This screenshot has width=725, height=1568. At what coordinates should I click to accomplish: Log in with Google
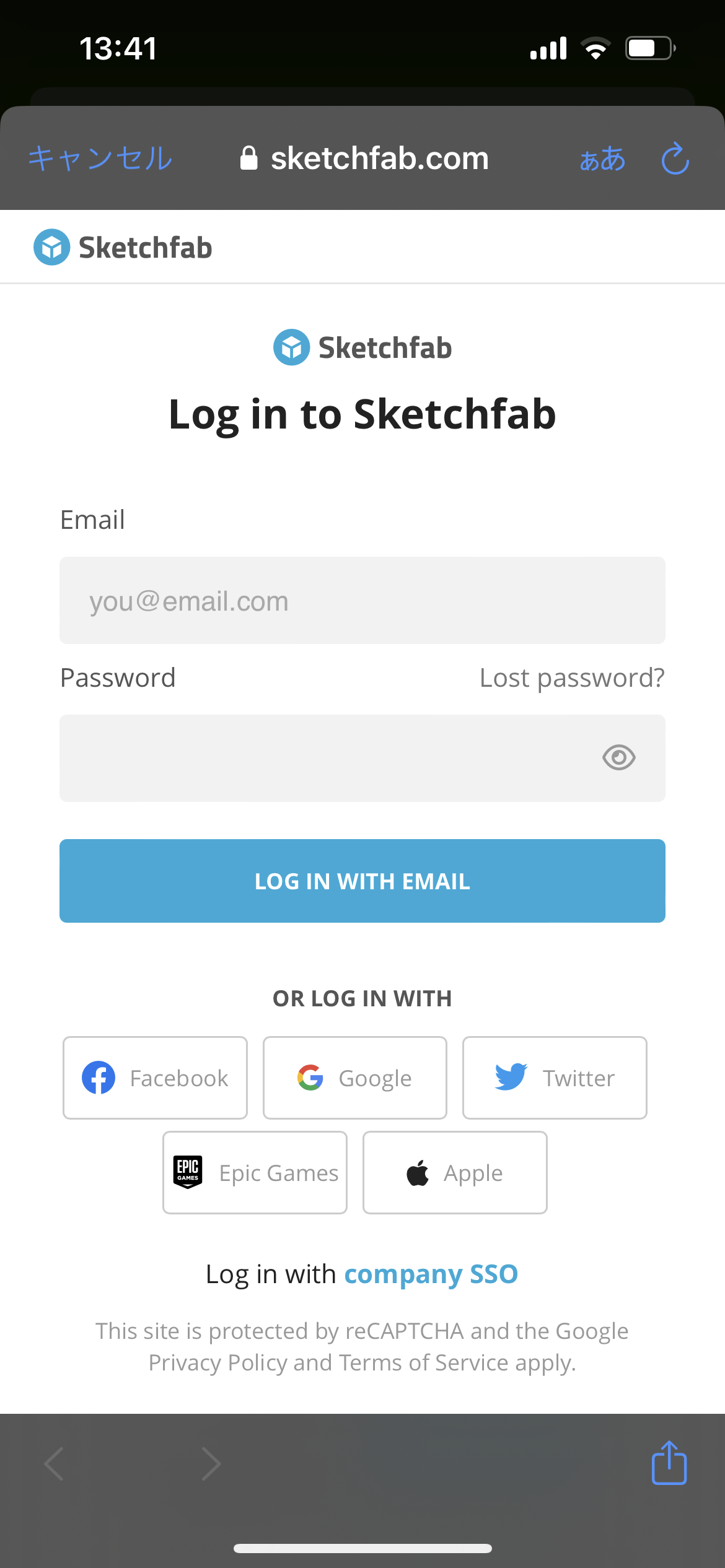pyautogui.click(x=355, y=1078)
